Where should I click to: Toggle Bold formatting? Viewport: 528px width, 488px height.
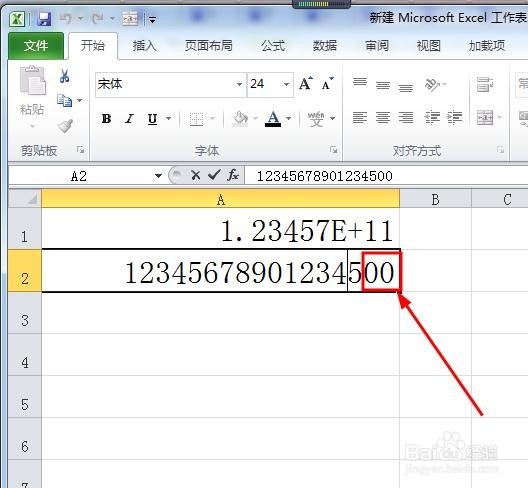106,119
